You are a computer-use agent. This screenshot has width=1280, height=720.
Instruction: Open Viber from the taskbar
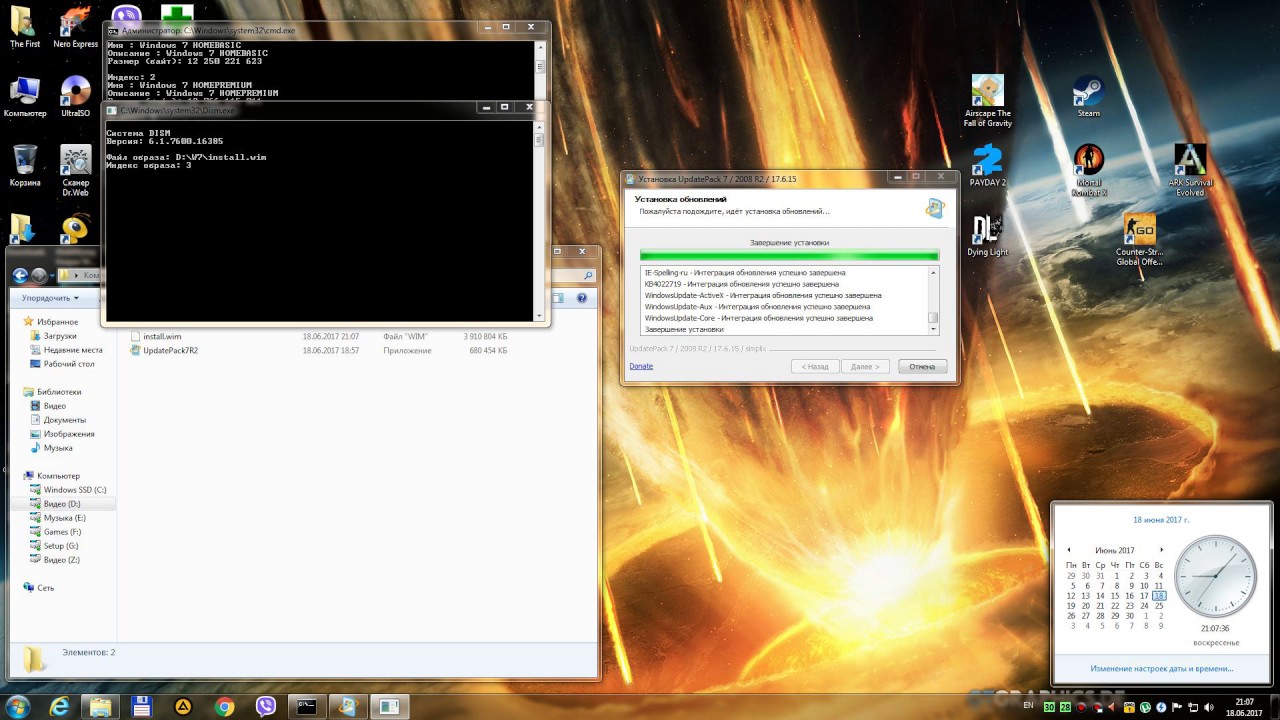pos(266,706)
